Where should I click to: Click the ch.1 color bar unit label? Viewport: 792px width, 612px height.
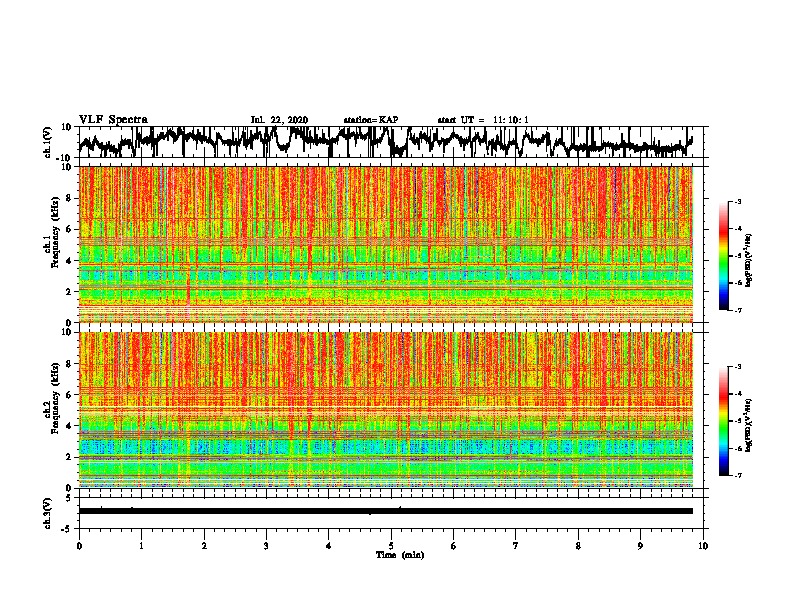pos(749,260)
